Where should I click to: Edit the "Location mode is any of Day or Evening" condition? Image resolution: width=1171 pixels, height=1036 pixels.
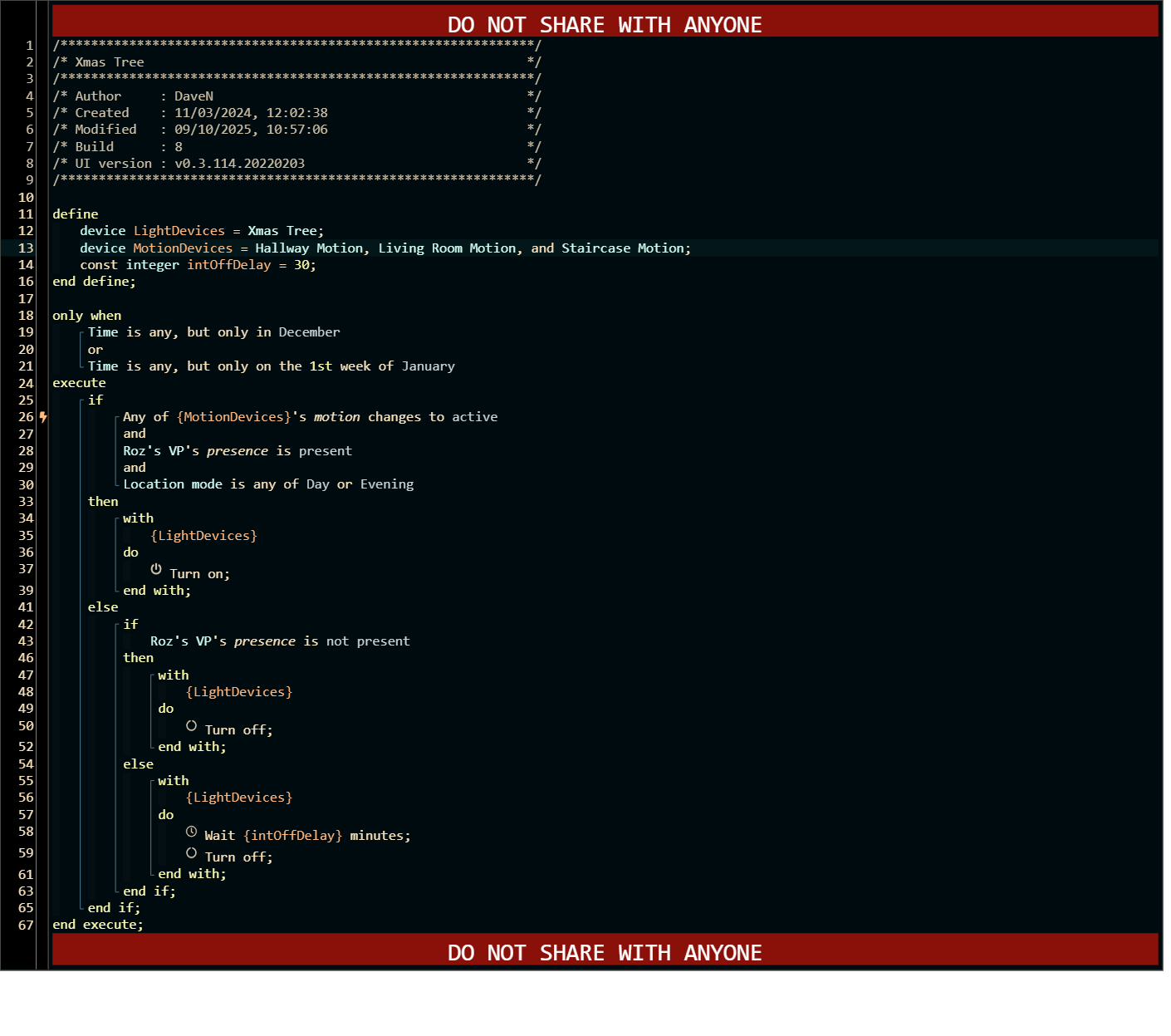[x=267, y=484]
